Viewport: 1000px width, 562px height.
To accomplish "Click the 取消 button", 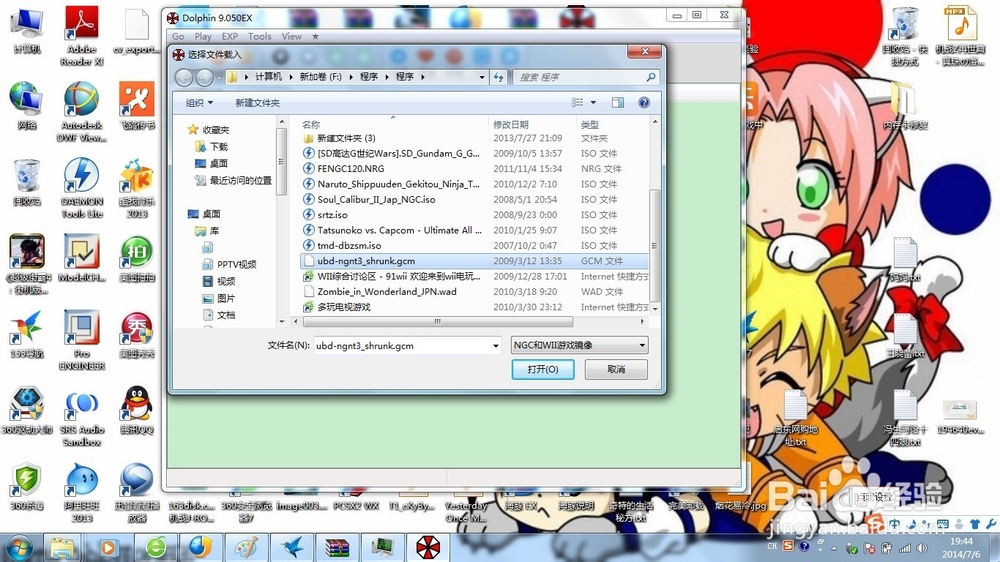I will click(616, 369).
